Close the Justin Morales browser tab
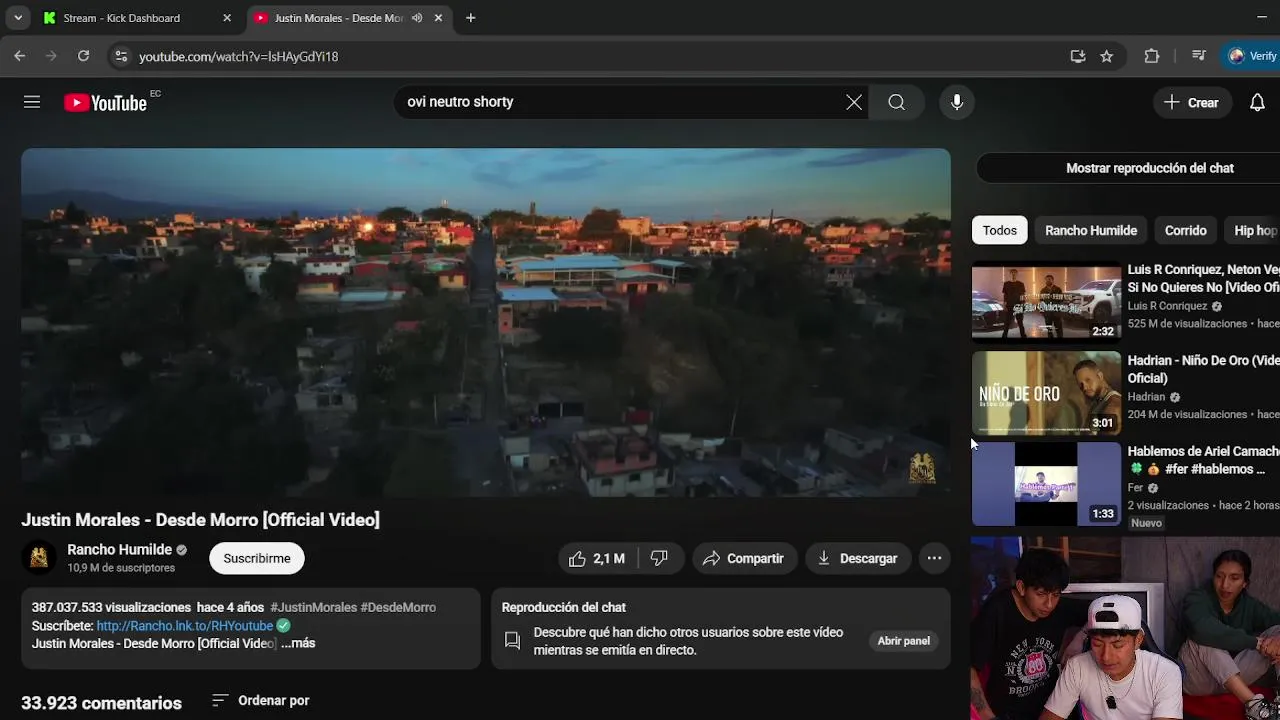This screenshot has width=1280, height=720. click(438, 18)
